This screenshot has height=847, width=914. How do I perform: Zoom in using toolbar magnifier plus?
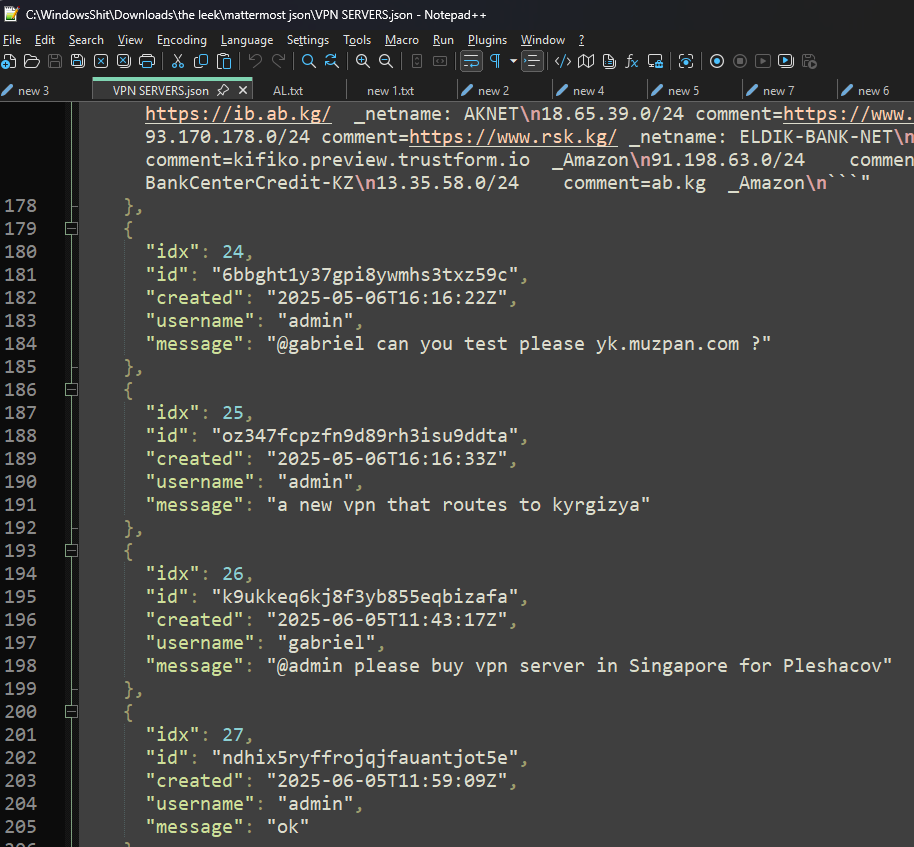(363, 61)
